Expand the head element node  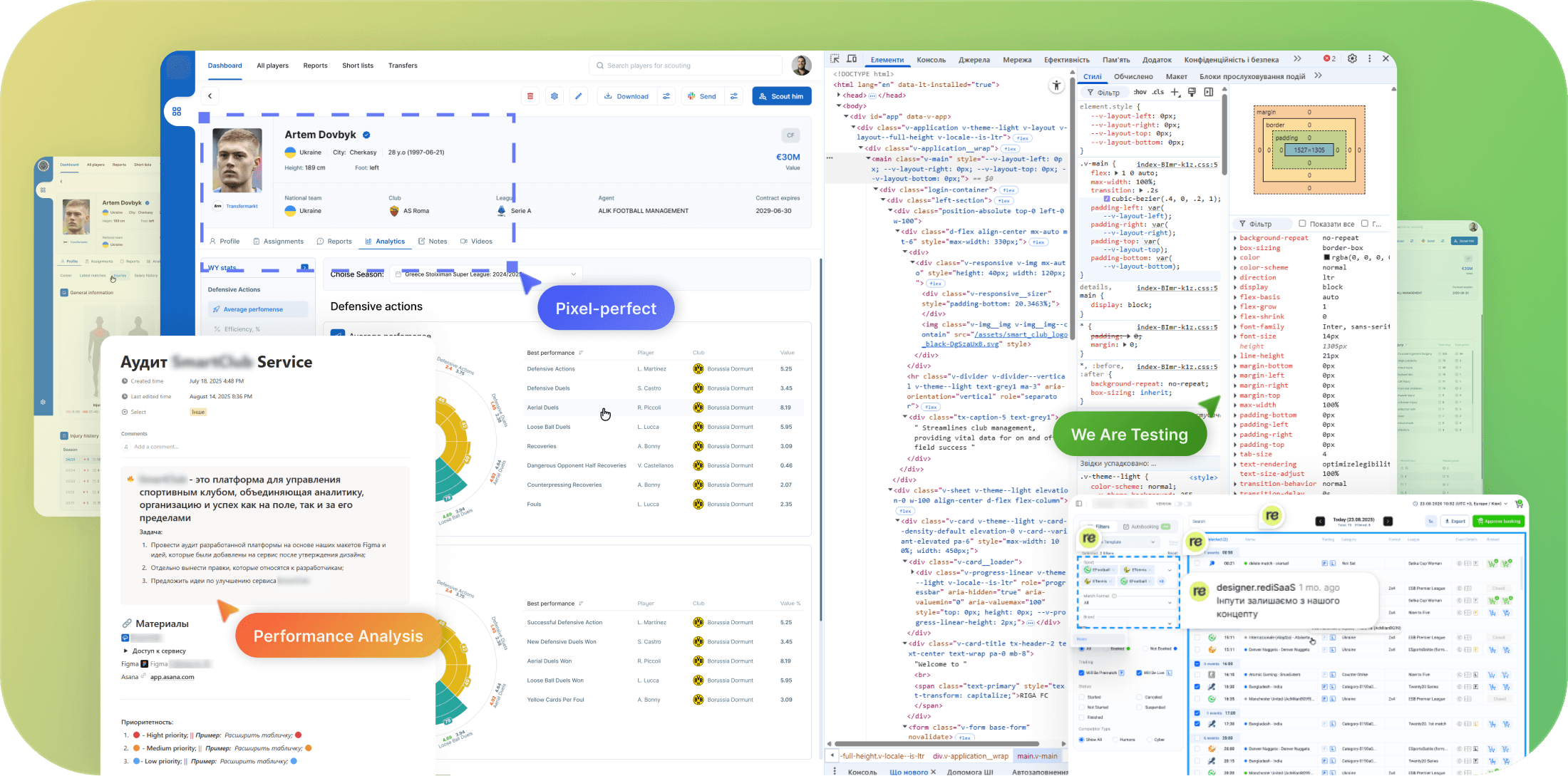click(x=838, y=95)
